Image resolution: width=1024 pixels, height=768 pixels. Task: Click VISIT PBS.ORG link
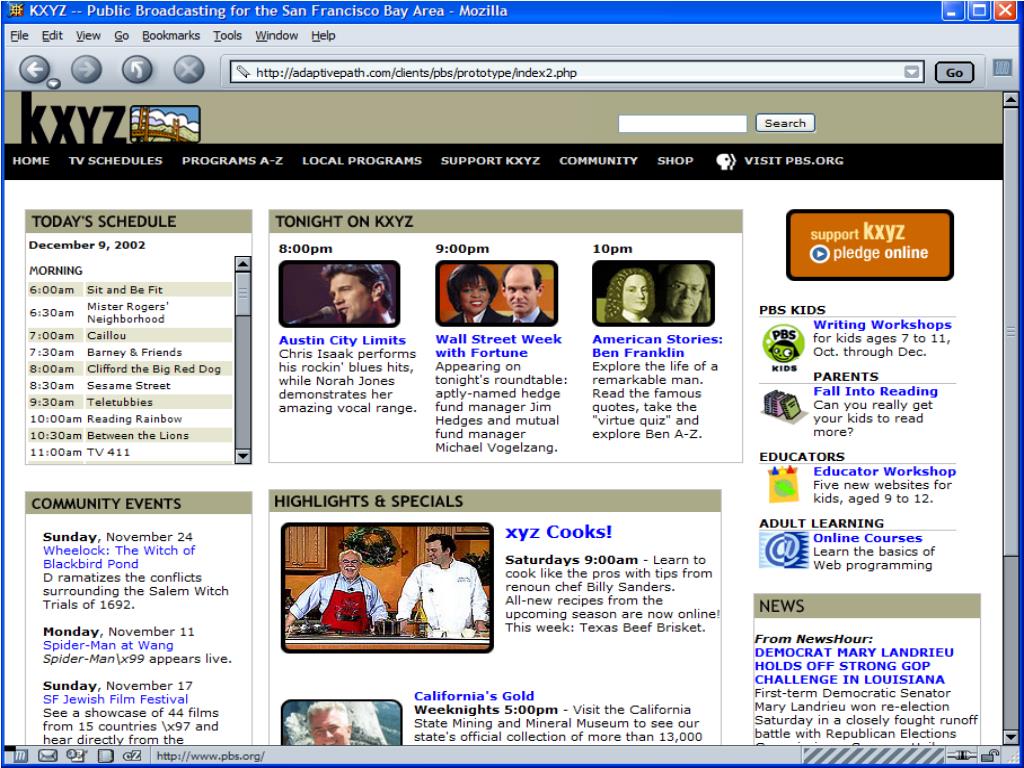click(x=793, y=161)
